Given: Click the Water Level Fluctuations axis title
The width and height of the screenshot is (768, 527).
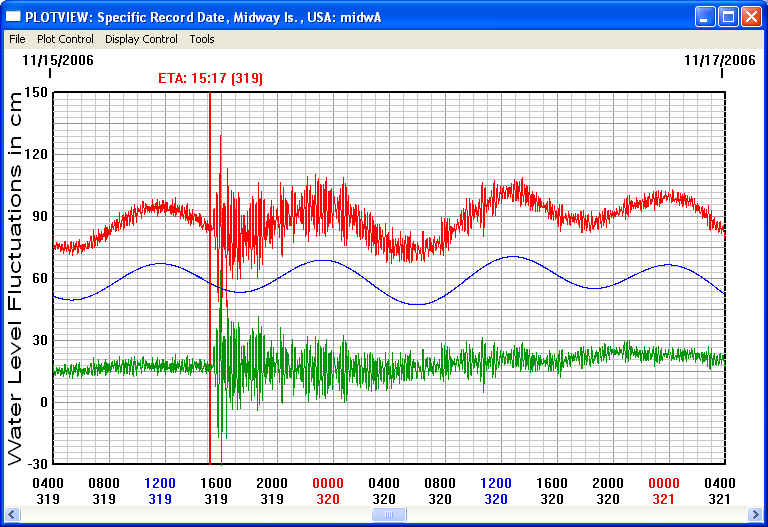Looking at the screenshot, I should tap(15, 278).
